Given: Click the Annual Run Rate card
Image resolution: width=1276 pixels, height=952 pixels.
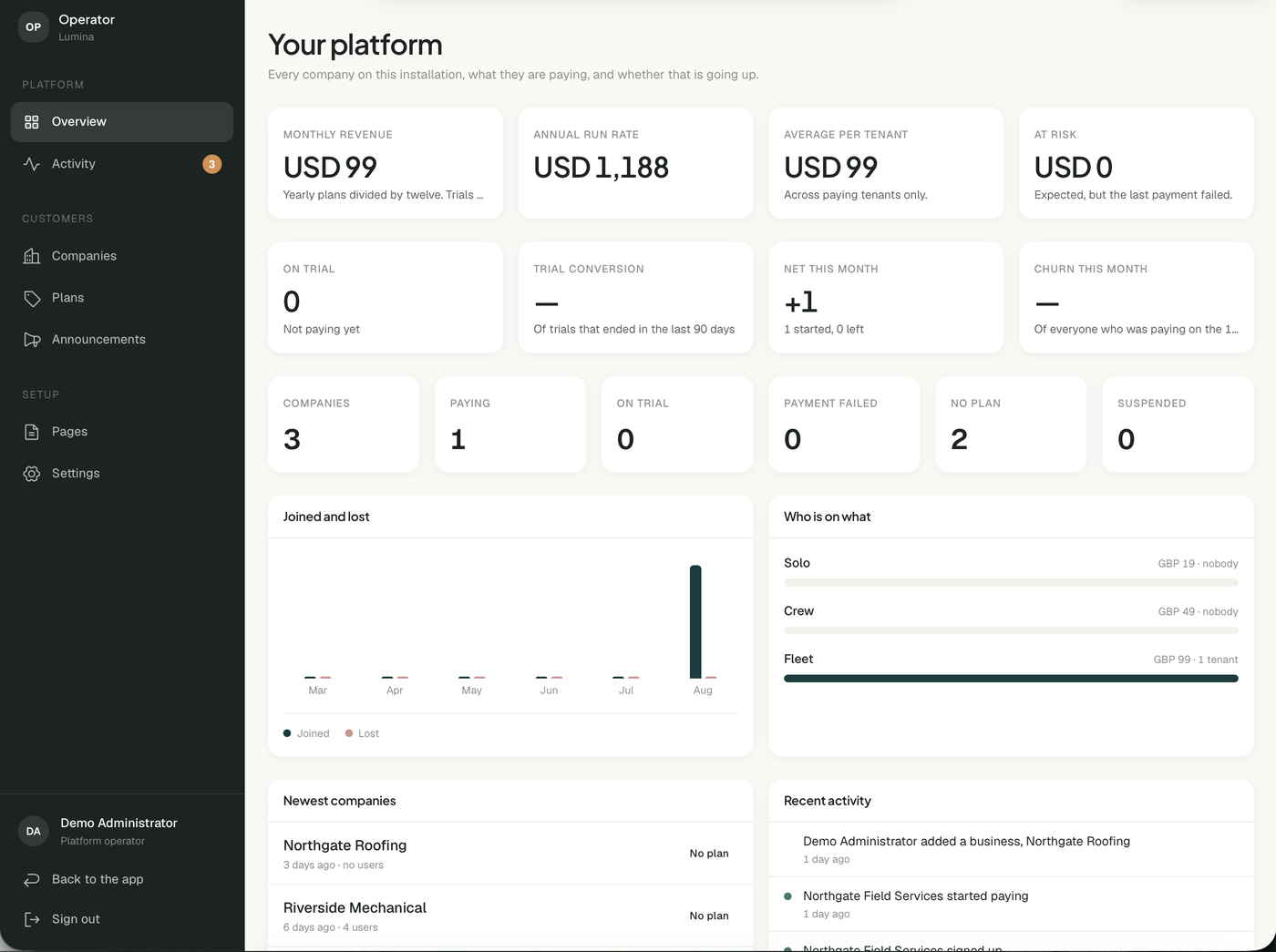Looking at the screenshot, I should (x=635, y=163).
